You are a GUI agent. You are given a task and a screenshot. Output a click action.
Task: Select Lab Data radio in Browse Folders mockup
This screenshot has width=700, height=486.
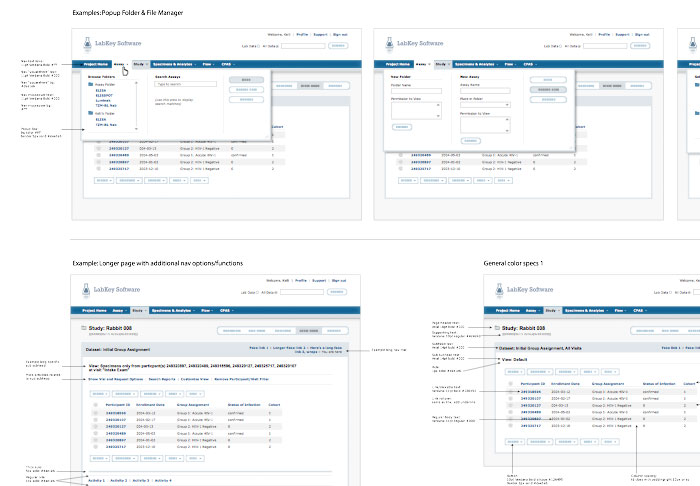258,46
